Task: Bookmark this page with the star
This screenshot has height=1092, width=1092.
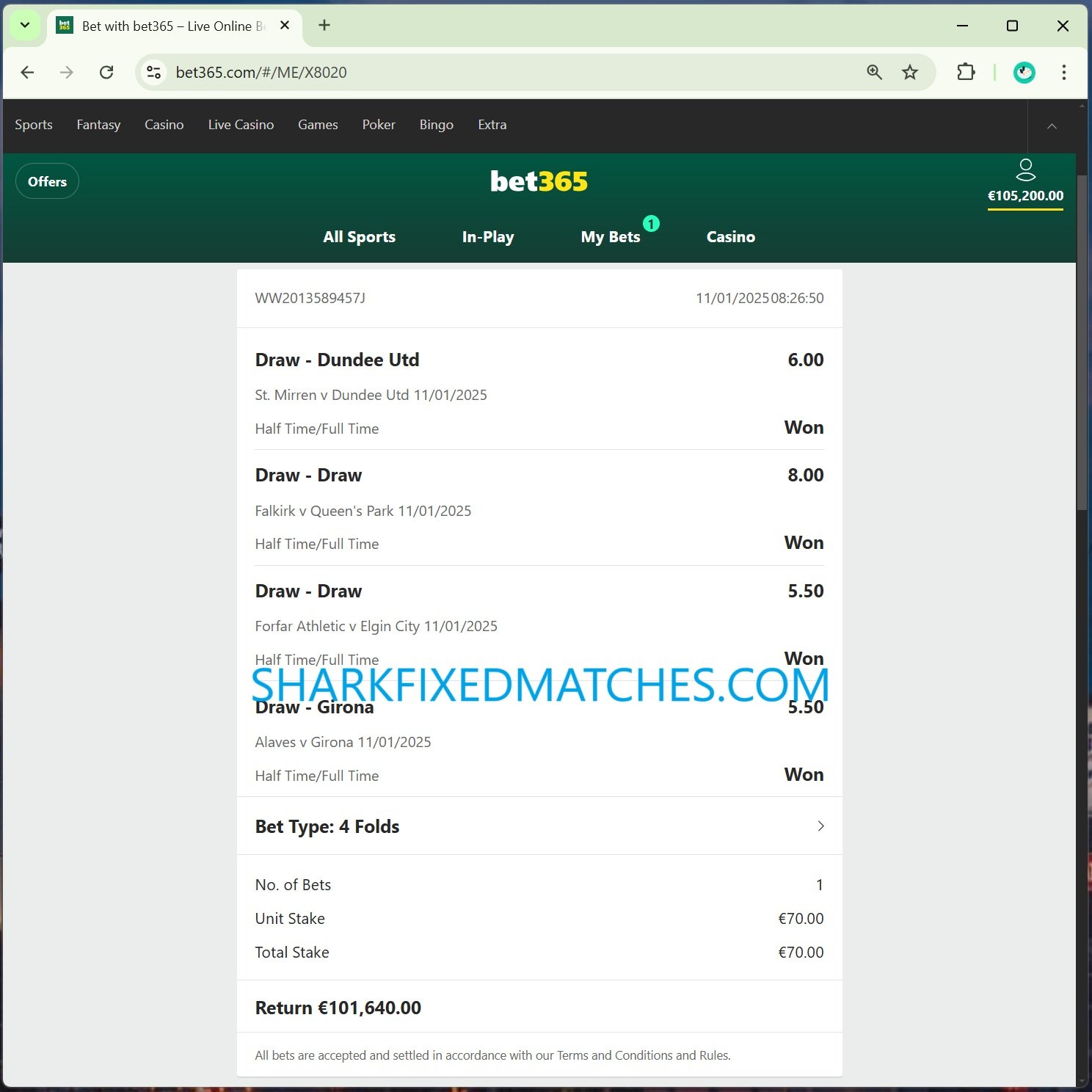Action: click(910, 72)
